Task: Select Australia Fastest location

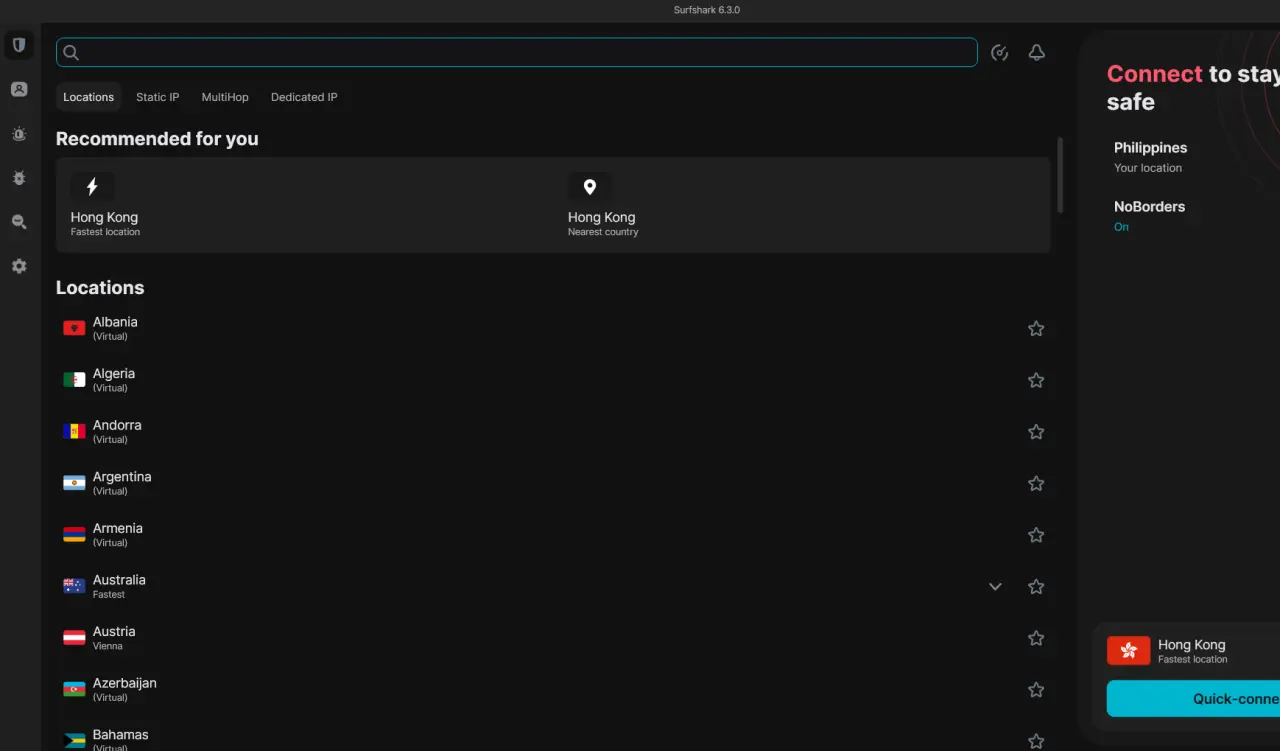Action: click(553, 587)
